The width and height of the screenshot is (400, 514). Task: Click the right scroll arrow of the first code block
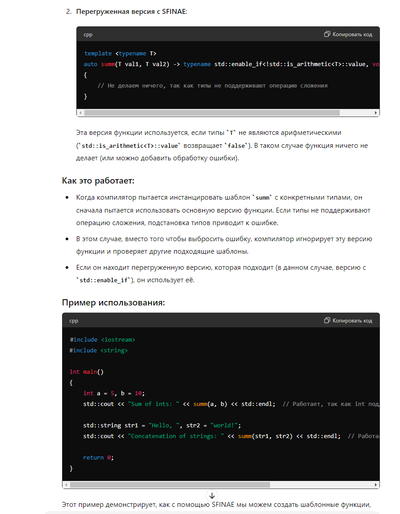click(x=376, y=113)
